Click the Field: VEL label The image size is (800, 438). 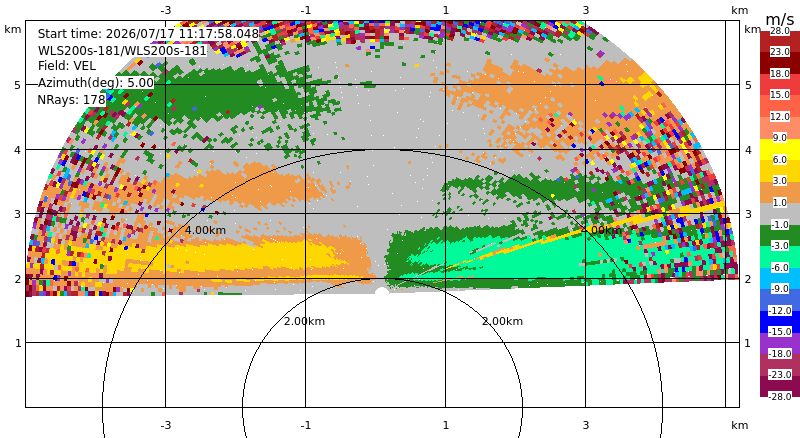[67, 66]
